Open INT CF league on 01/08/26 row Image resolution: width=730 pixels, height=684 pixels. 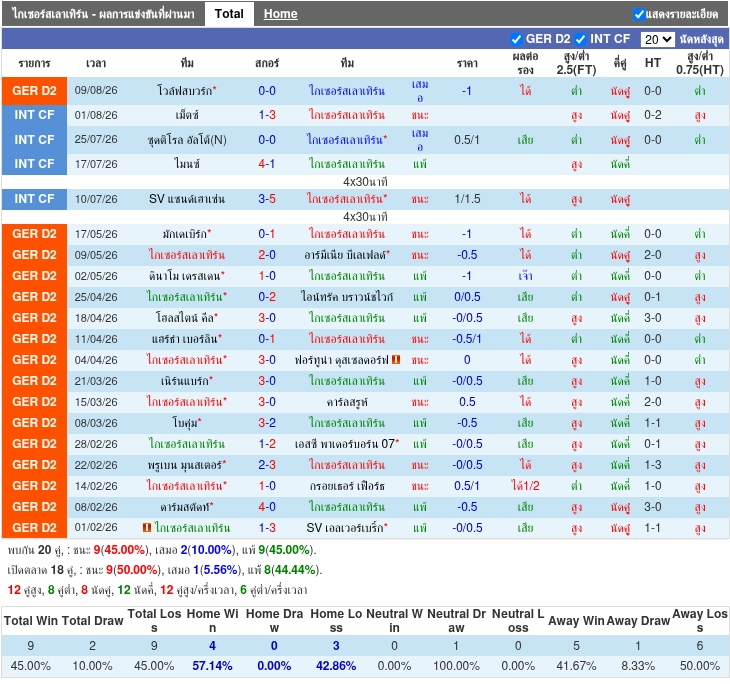click(x=34, y=115)
